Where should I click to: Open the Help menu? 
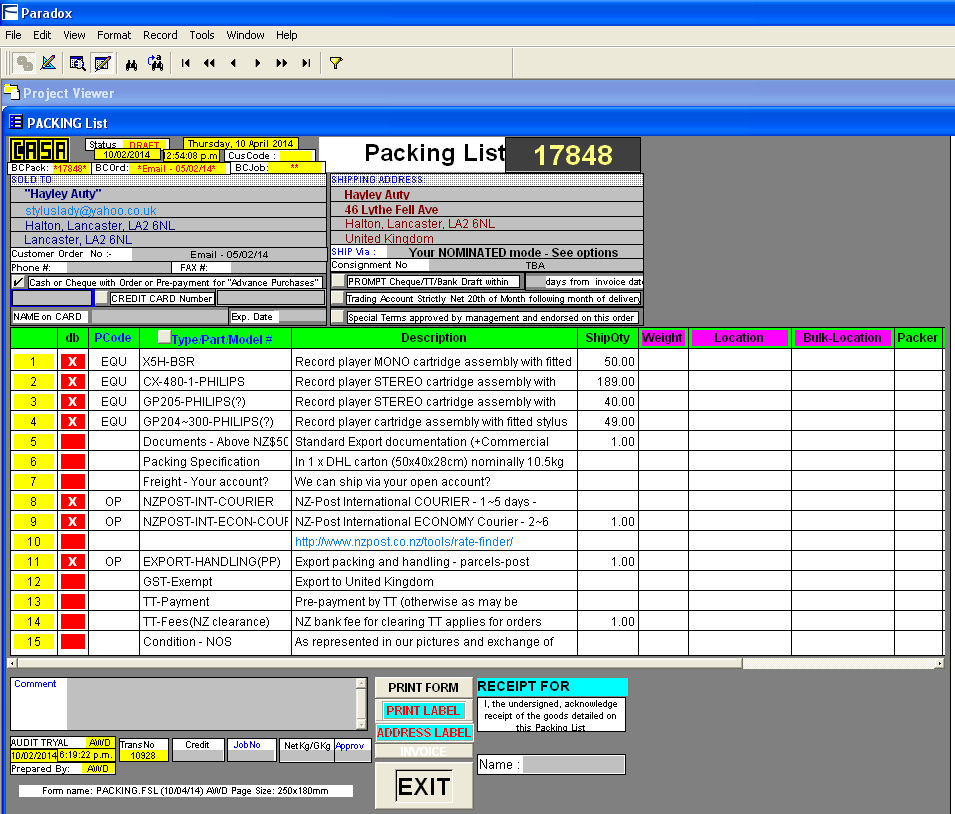pos(286,35)
